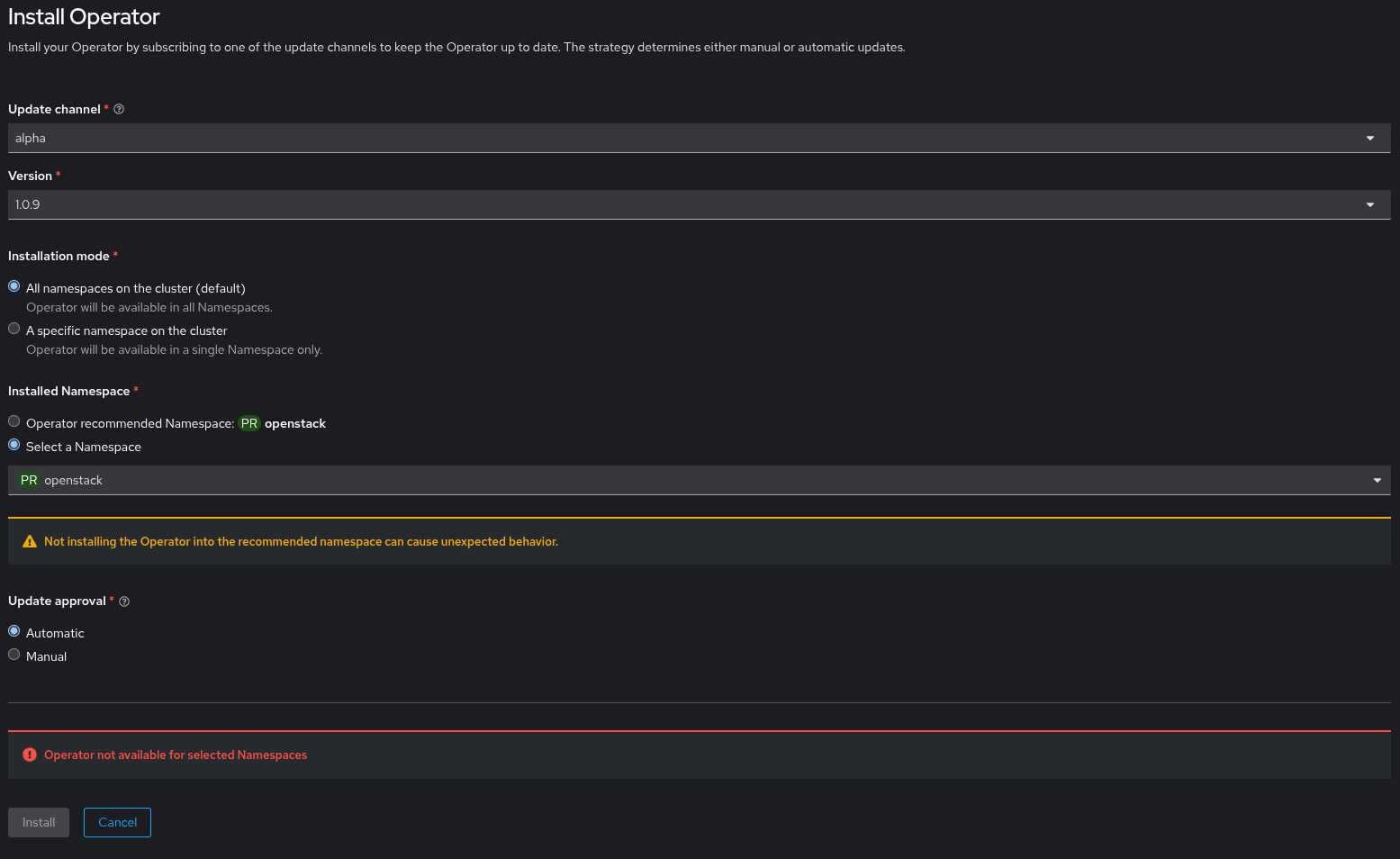Choose Select a Namespace option
The image size is (1400, 859).
click(14, 445)
